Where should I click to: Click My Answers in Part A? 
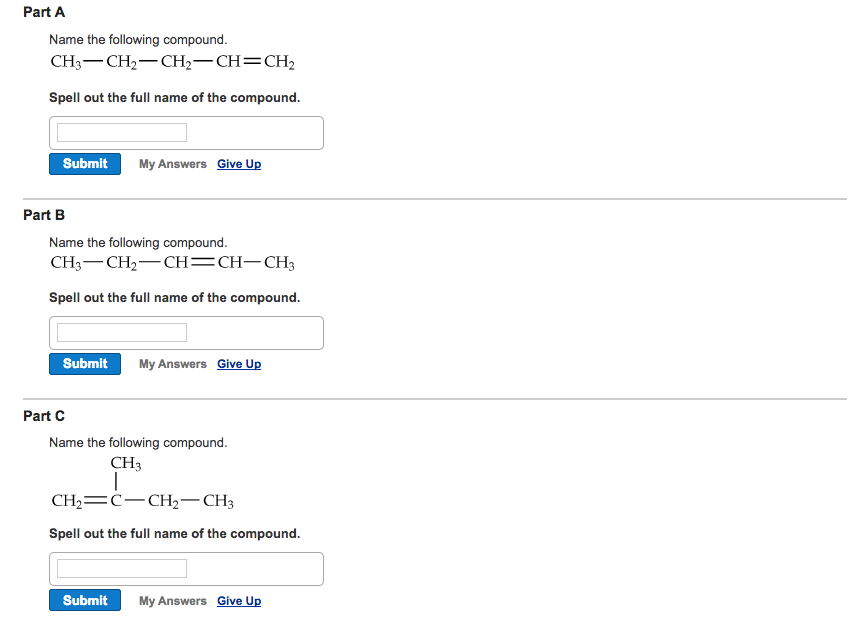pos(172,163)
